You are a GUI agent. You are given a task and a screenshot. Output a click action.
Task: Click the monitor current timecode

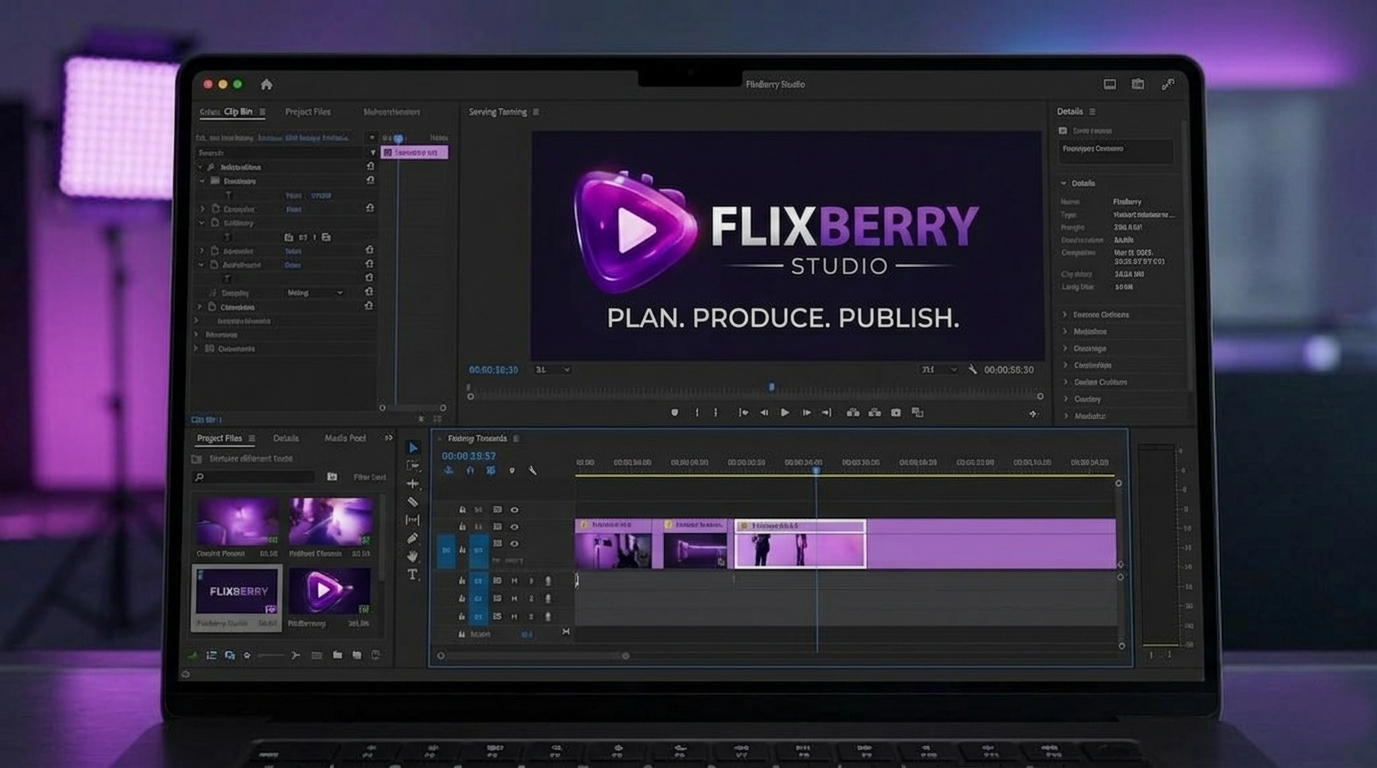coord(494,370)
